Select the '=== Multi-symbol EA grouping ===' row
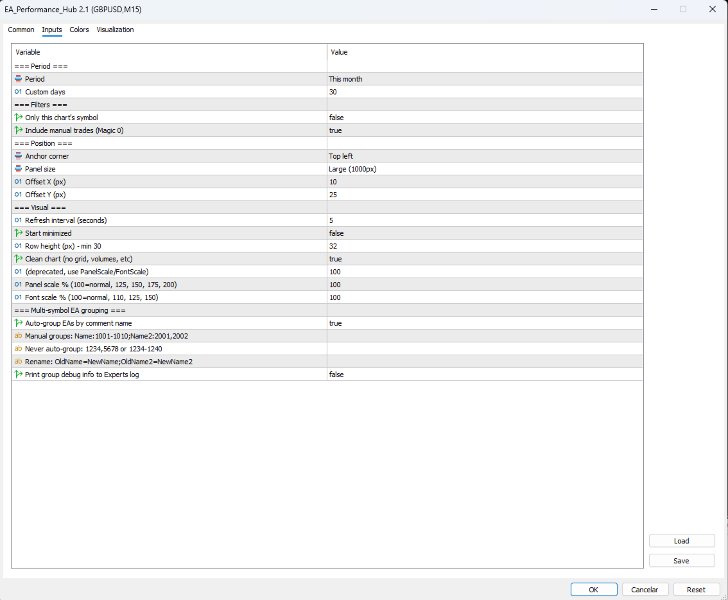The height and width of the screenshot is (600, 728). click(x=327, y=310)
